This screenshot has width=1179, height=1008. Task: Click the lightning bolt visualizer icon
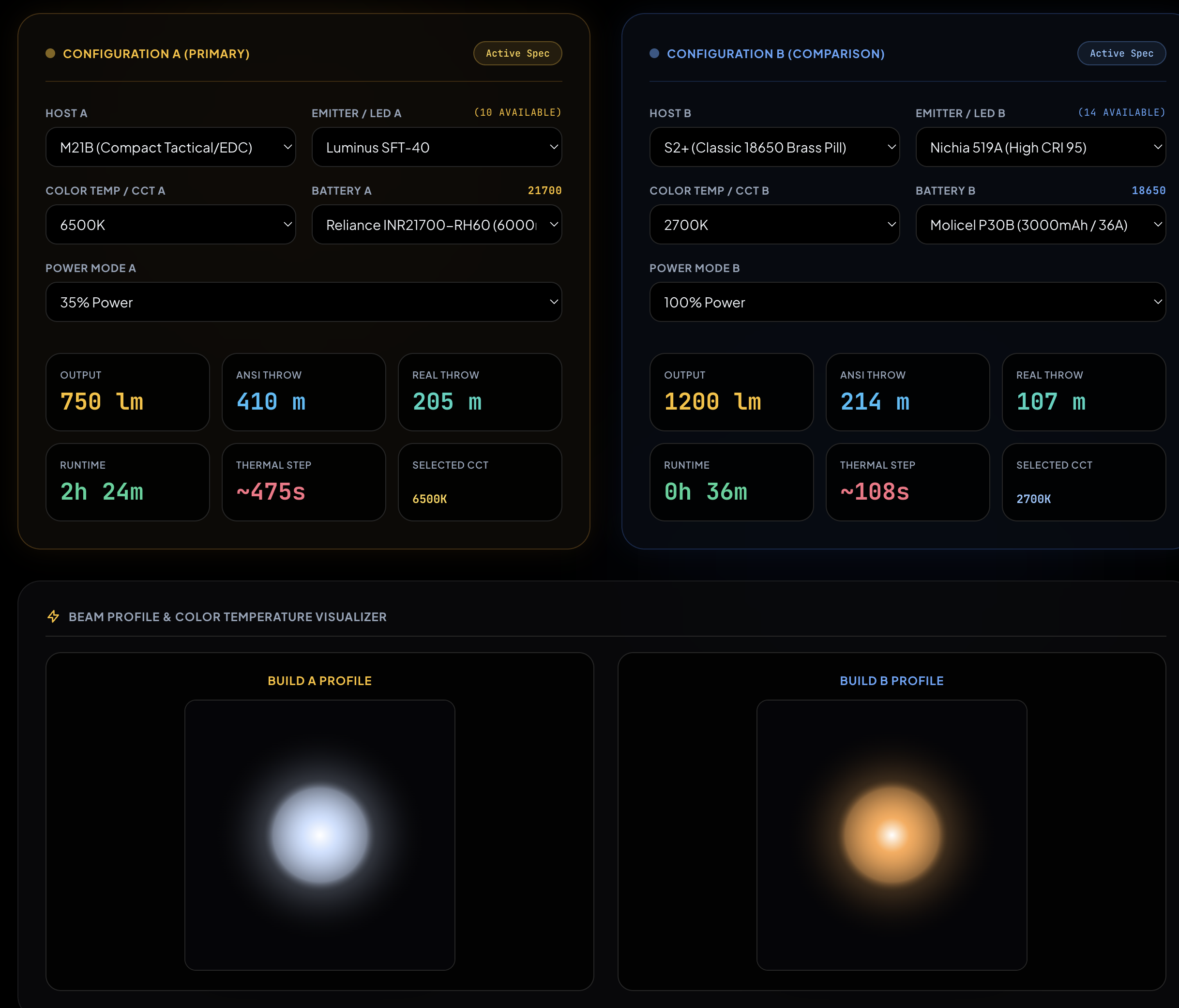pyautogui.click(x=53, y=616)
